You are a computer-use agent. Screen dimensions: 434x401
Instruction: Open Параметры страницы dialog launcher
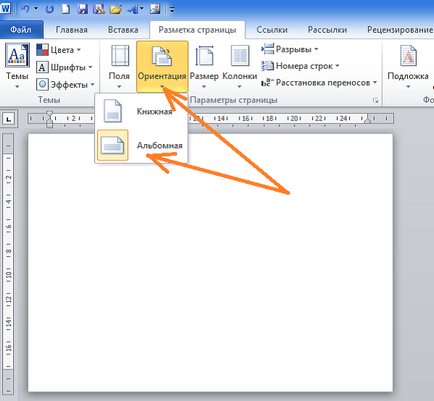coord(375,100)
